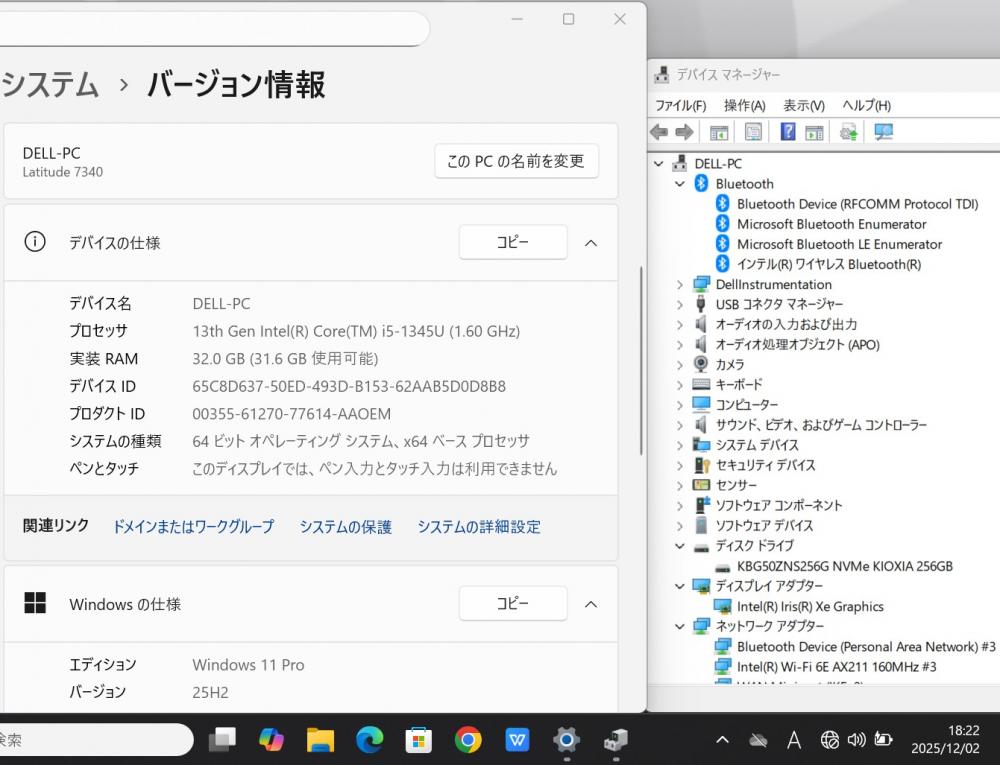Click the この PC の名前を変更 button

pyautogui.click(x=516, y=161)
